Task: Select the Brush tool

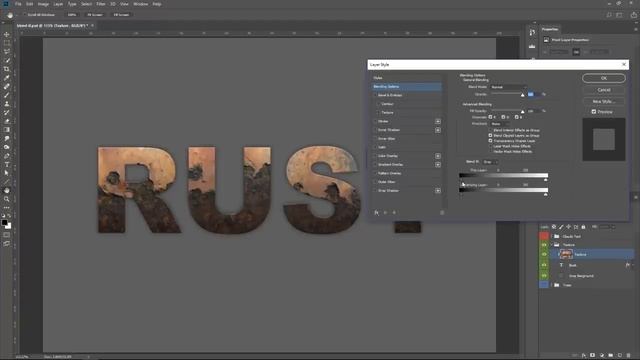Action: (7, 95)
